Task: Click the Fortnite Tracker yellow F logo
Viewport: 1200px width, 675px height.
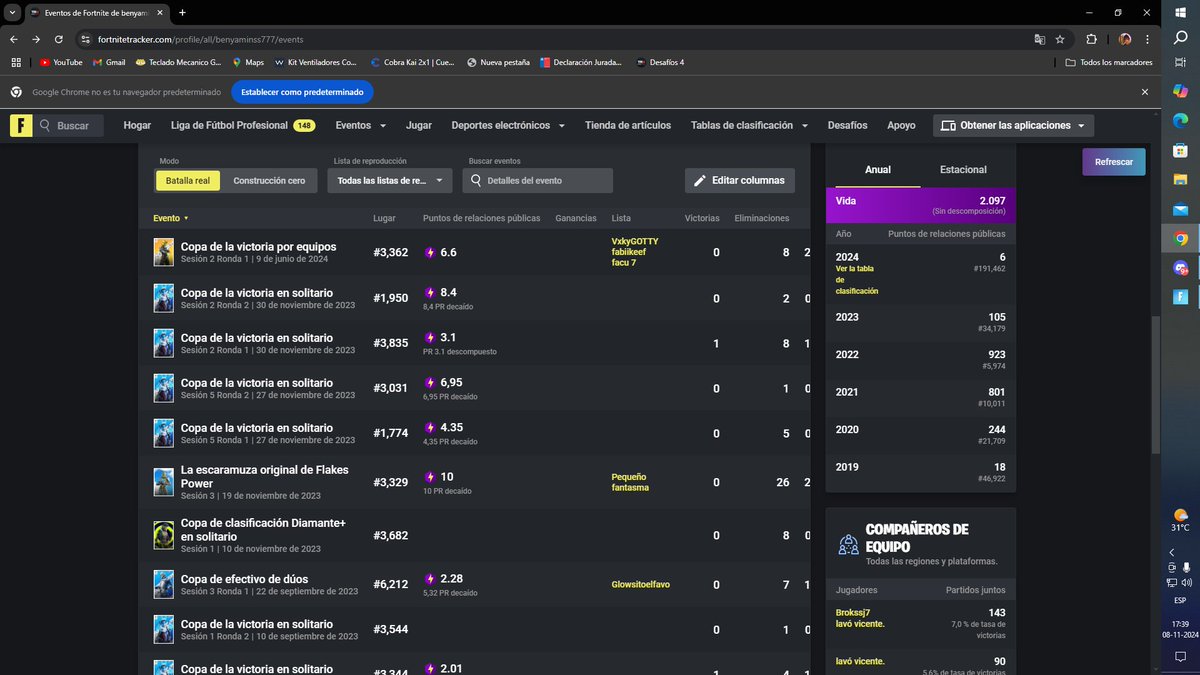Action: [x=22, y=125]
